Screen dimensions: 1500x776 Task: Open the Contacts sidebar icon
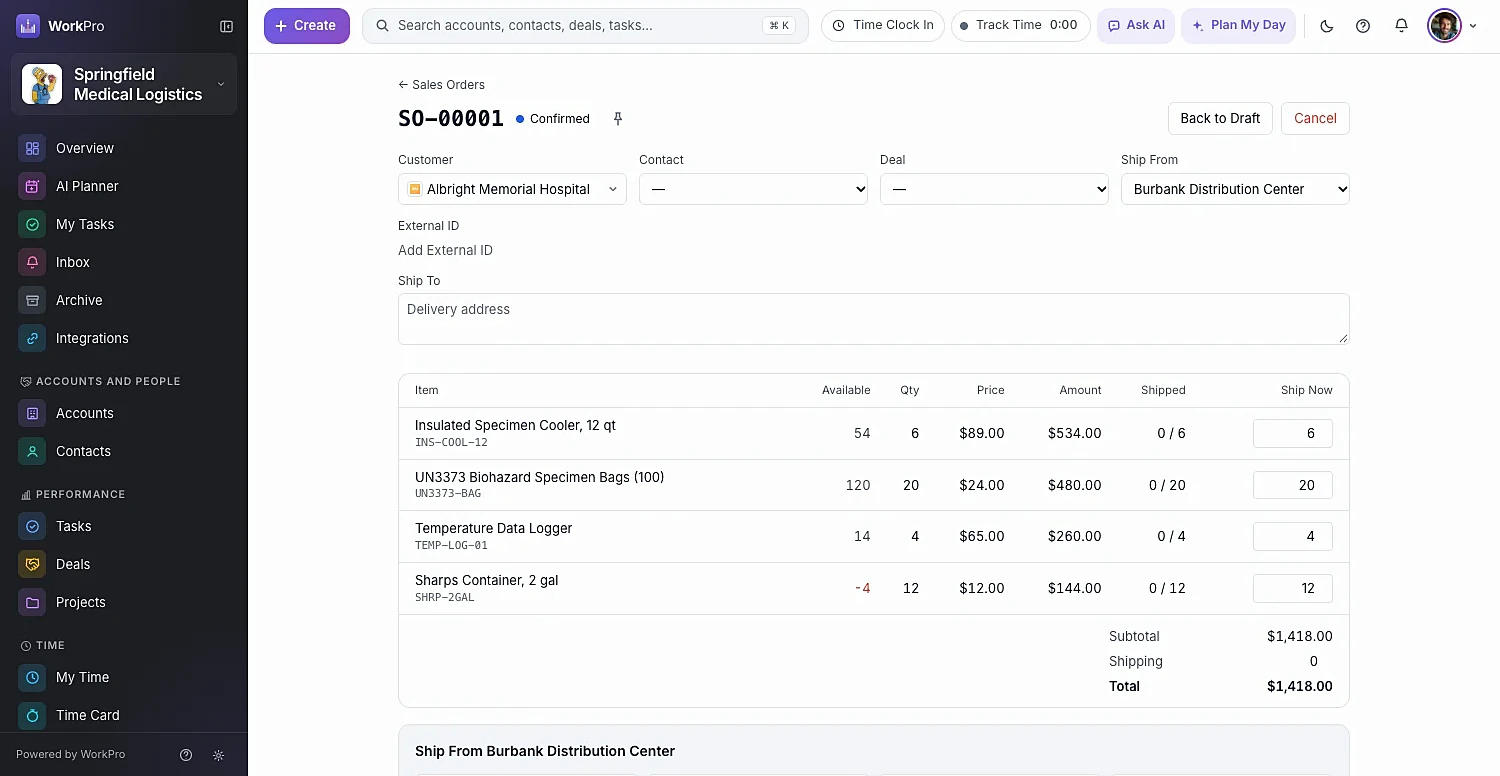32,451
